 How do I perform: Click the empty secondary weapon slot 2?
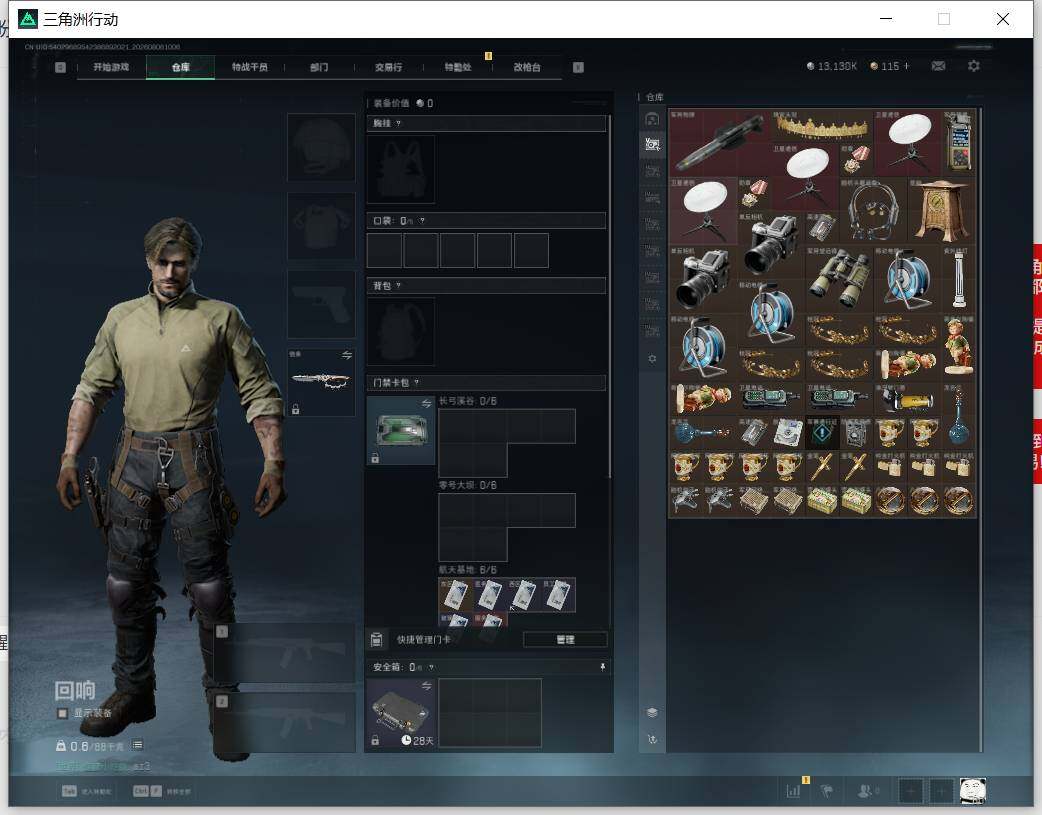point(284,723)
